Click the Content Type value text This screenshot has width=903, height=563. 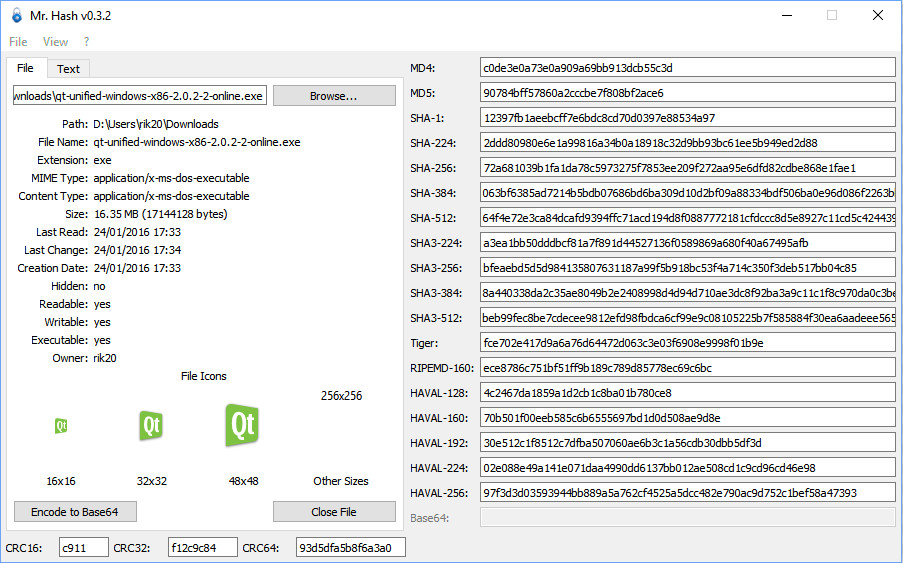pyautogui.click(x=172, y=196)
